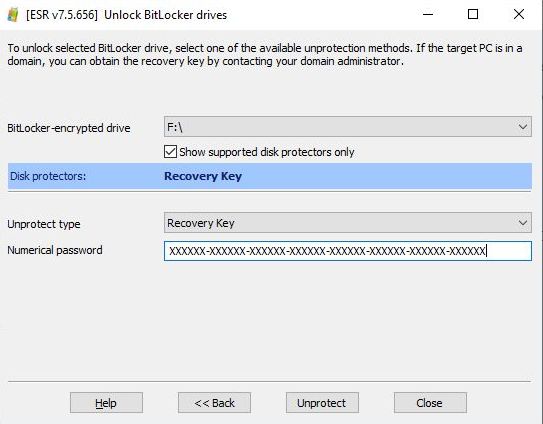Click the F:\ drive selection text
This screenshot has width=543, height=424.
(x=175, y=127)
